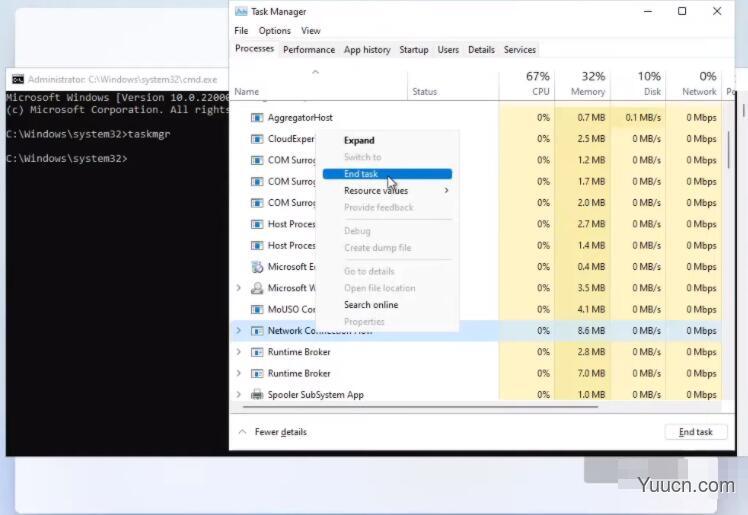Select the Spooler SubSystem App row
Viewport: 748px width, 515px height.
pos(475,394)
